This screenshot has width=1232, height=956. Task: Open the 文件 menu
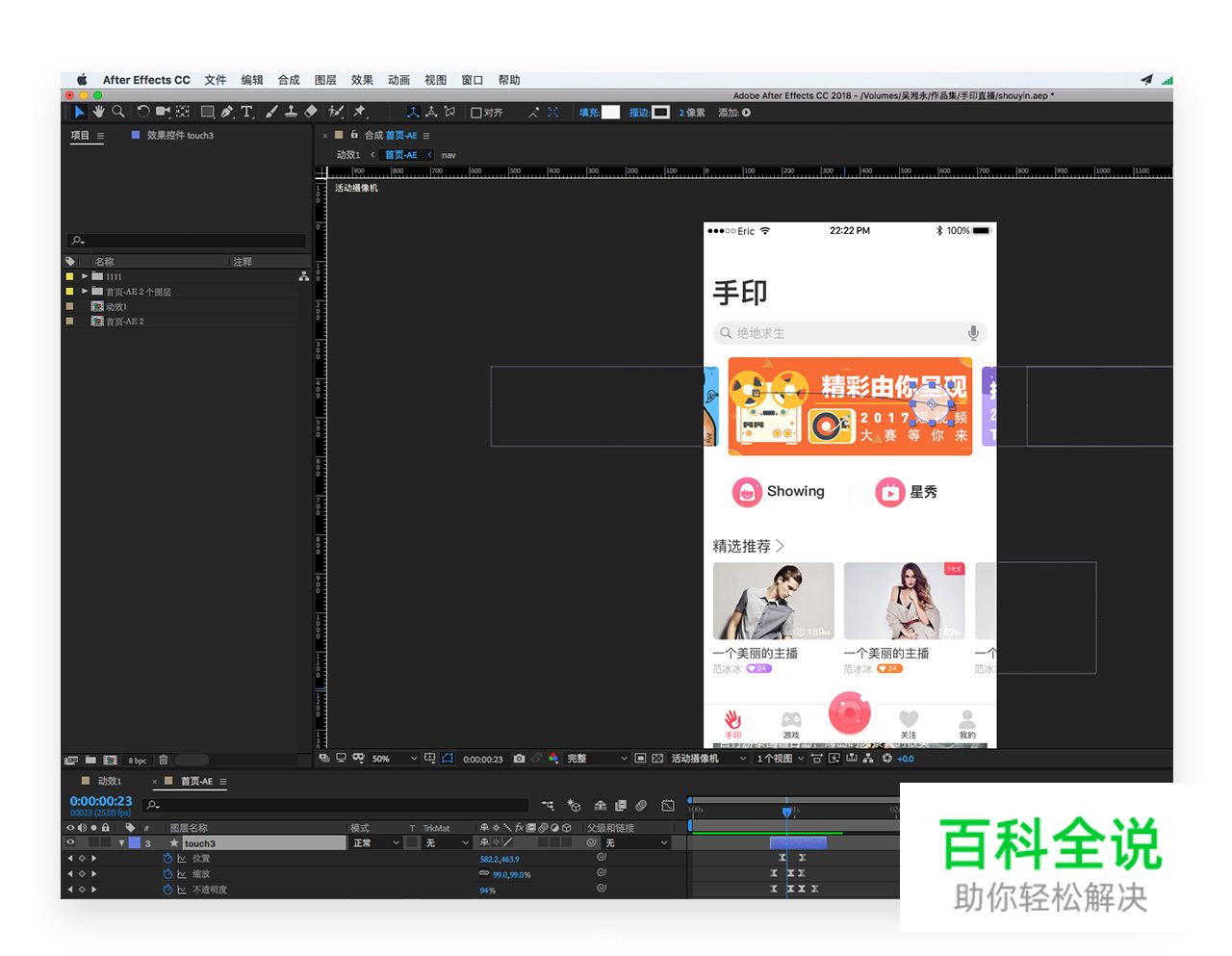(x=216, y=80)
